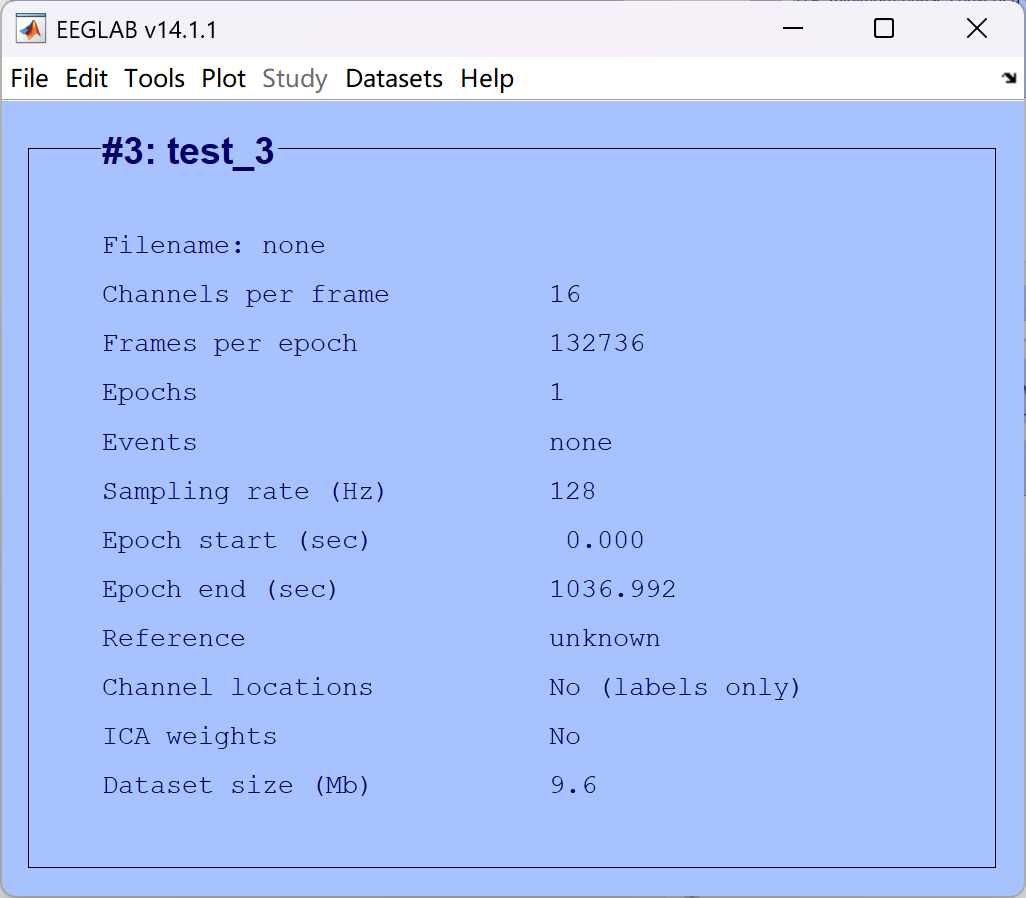Click the 'Channel locations' label

point(238,688)
